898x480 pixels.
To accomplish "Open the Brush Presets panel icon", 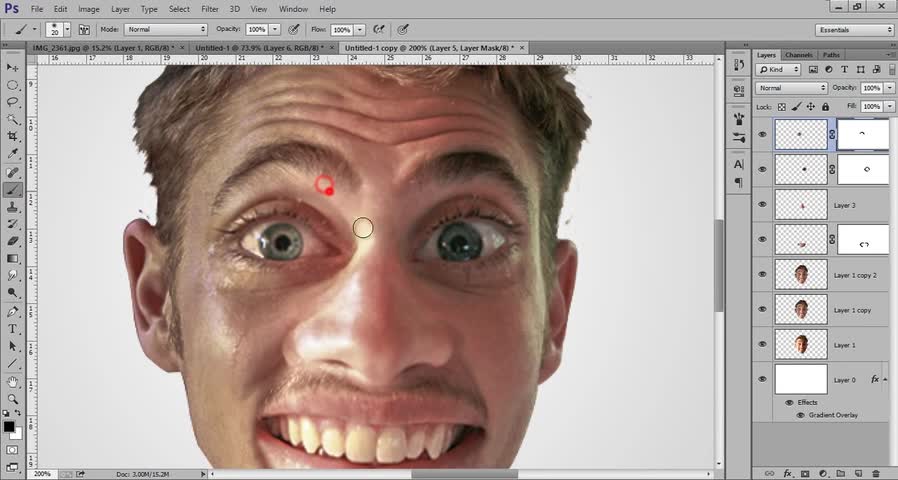I will (x=738, y=137).
